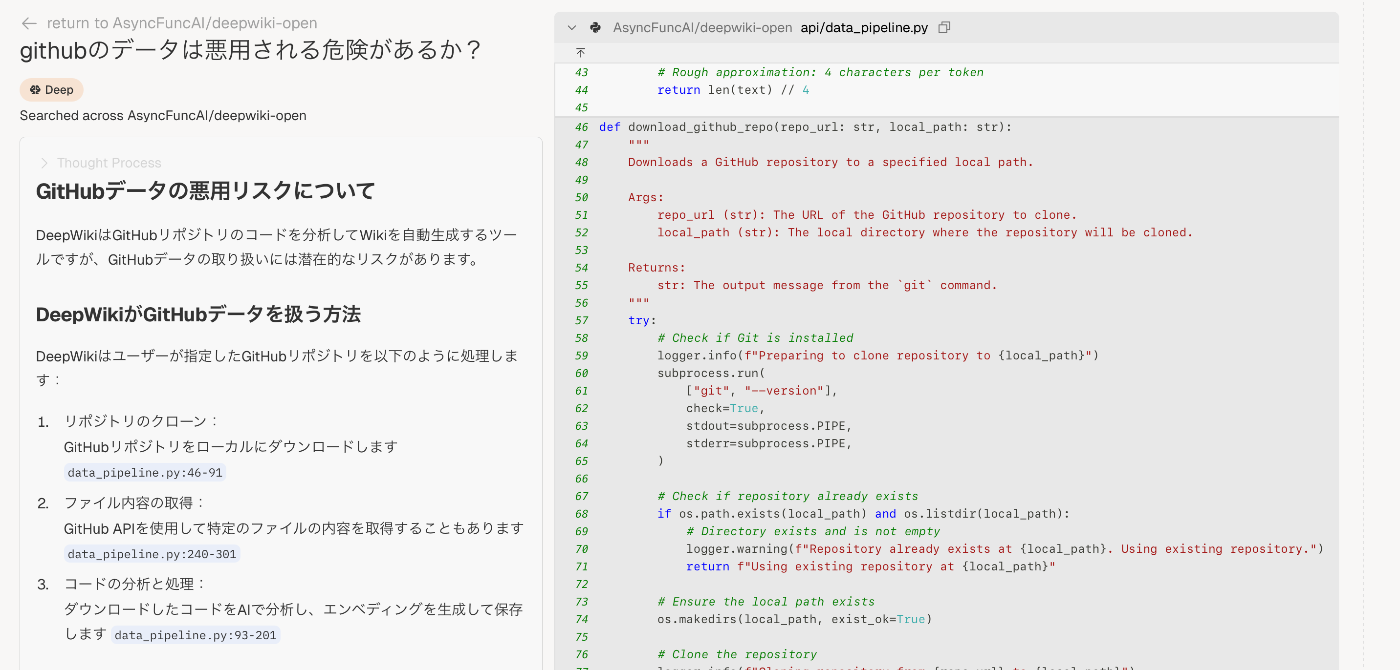This screenshot has height=670, width=1400.
Task: Click code comment # Check if Git is installed
Action: [x=755, y=338]
